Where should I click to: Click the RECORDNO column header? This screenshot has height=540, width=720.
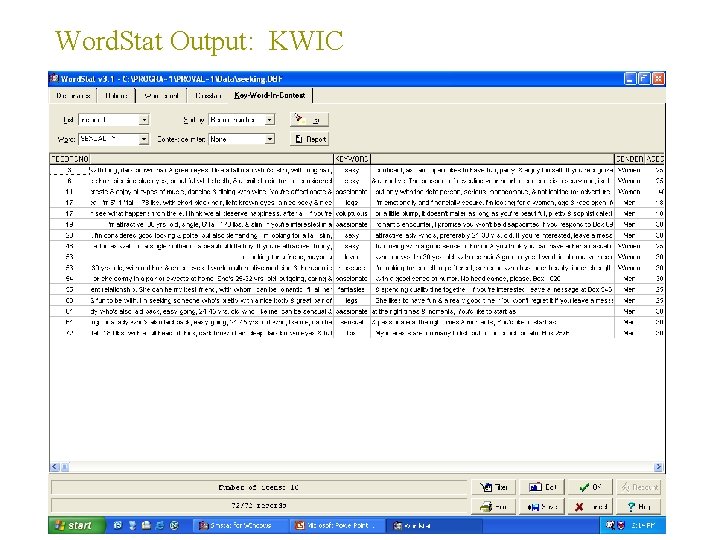click(x=70, y=159)
